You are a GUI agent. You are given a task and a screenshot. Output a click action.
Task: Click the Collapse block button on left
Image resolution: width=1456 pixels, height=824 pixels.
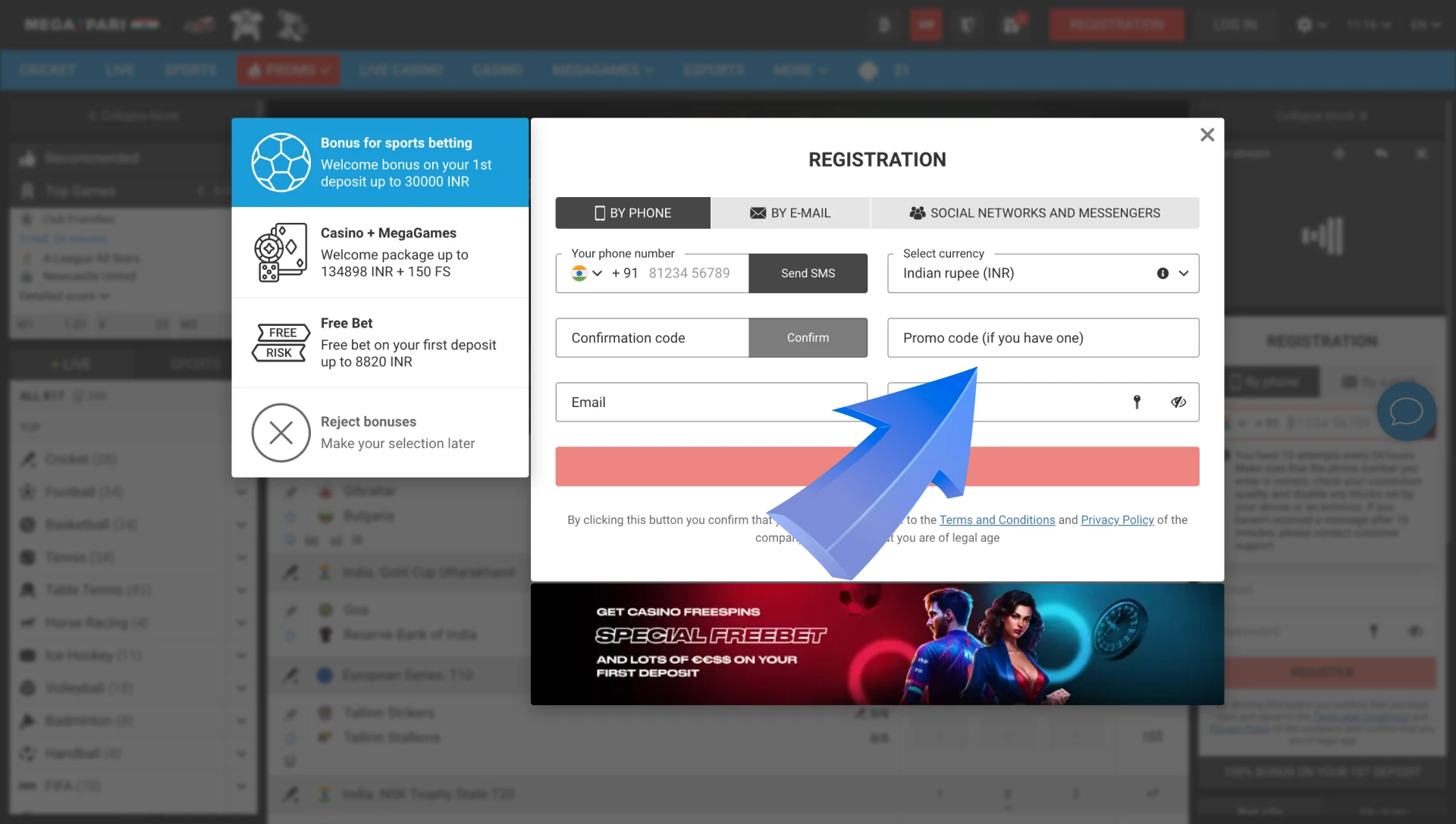pos(133,116)
